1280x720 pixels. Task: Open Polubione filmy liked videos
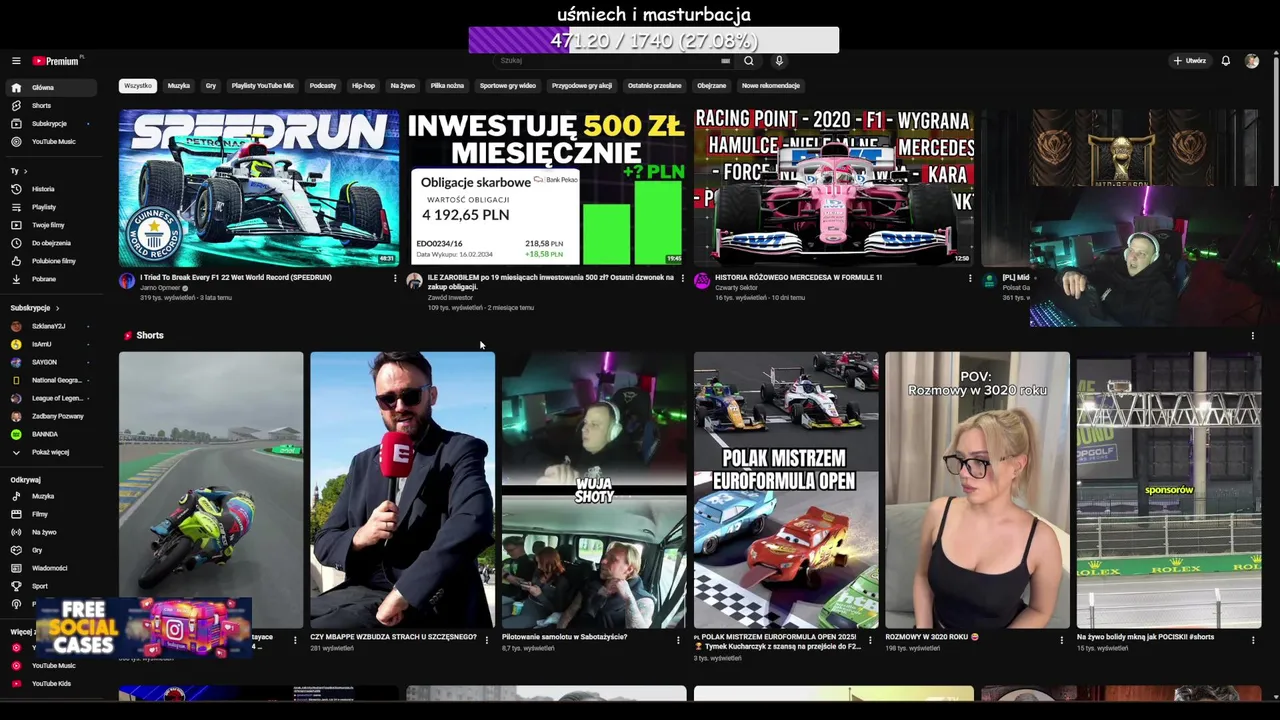(x=50, y=261)
